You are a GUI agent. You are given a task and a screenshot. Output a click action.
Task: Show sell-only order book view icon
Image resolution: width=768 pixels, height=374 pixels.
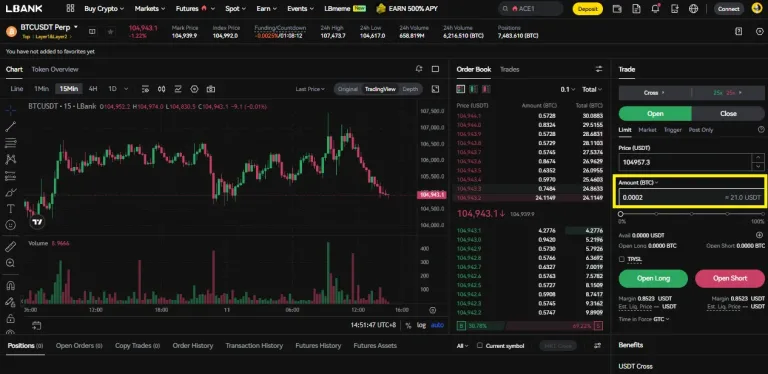(x=486, y=89)
